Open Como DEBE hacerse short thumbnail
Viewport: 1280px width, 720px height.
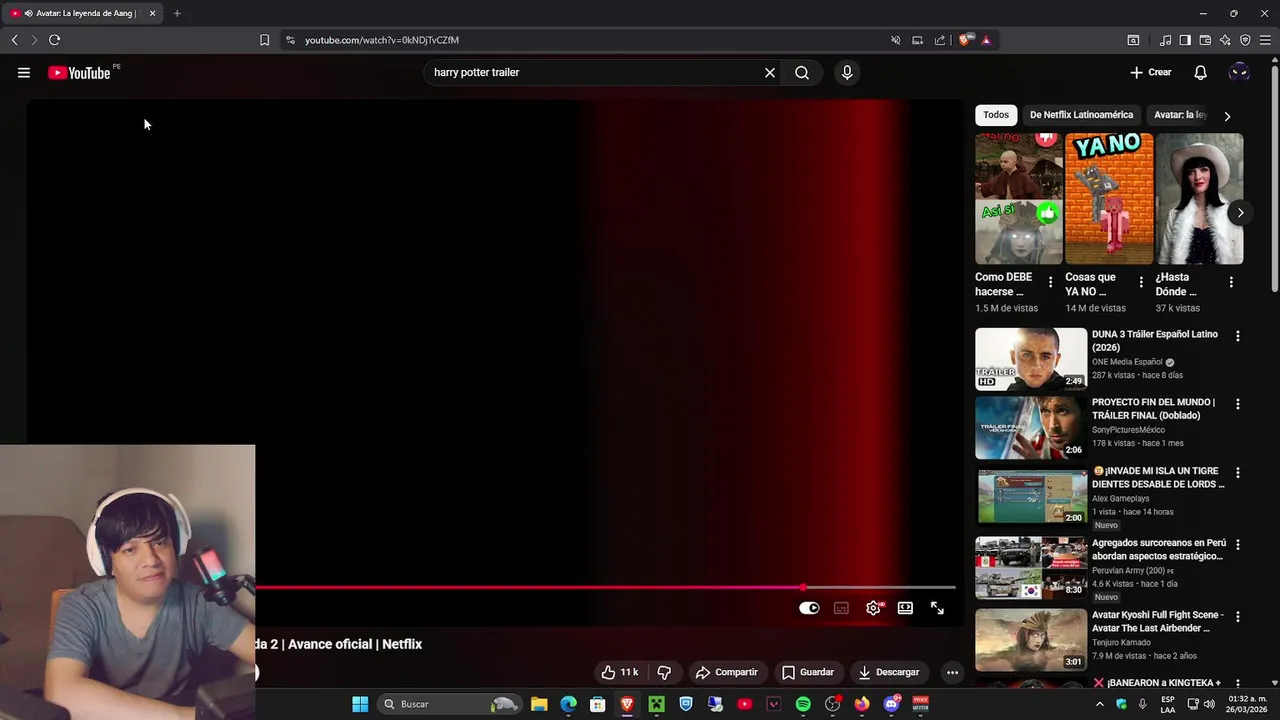pyautogui.click(x=1019, y=199)
